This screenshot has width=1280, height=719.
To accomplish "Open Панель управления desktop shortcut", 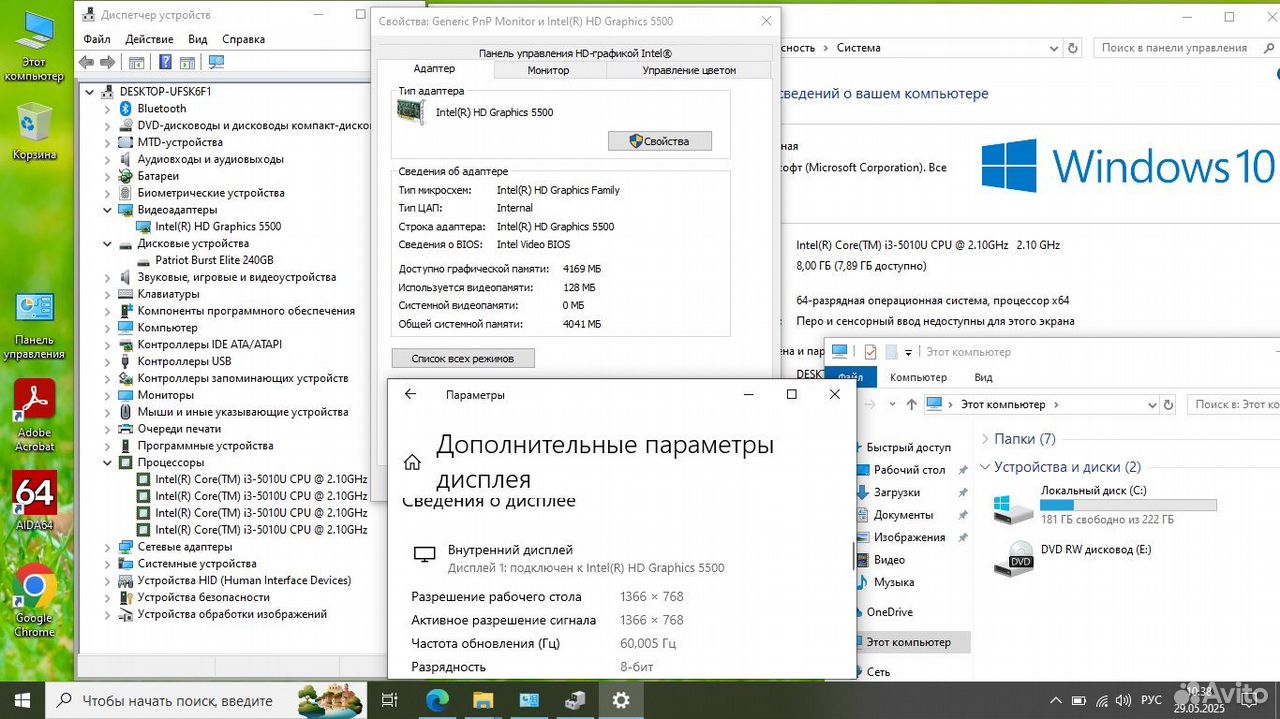I will (35, 325).
